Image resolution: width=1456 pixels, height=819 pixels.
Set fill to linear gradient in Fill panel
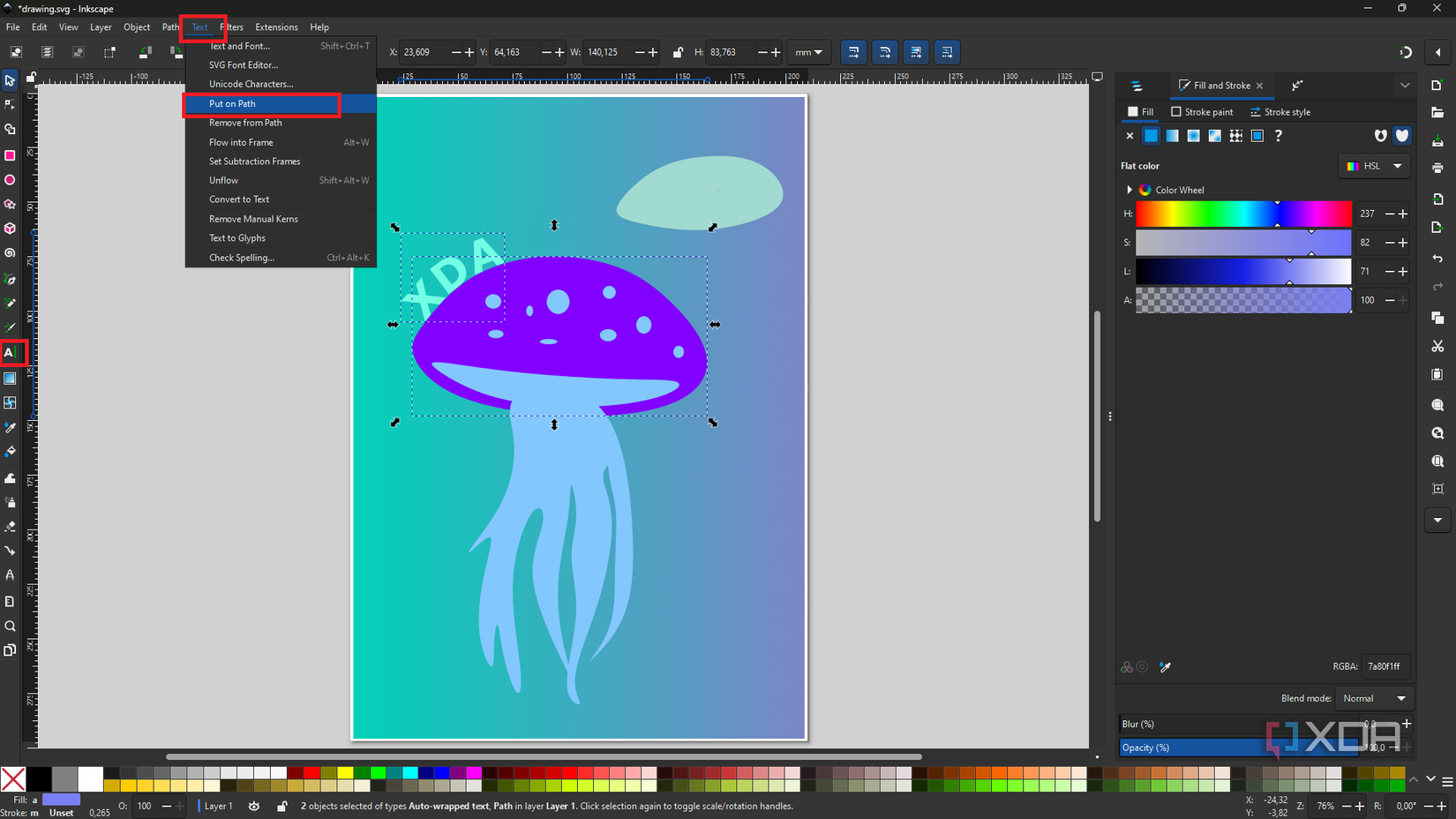coord(1172,135)
